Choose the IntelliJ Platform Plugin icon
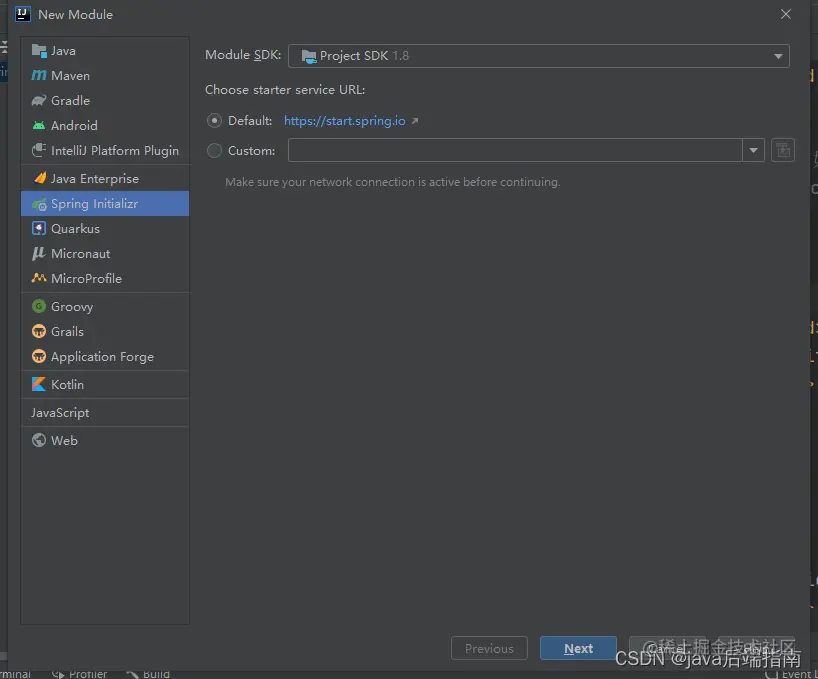The height and width of the screenshot is (679, 818). point(39,150)
